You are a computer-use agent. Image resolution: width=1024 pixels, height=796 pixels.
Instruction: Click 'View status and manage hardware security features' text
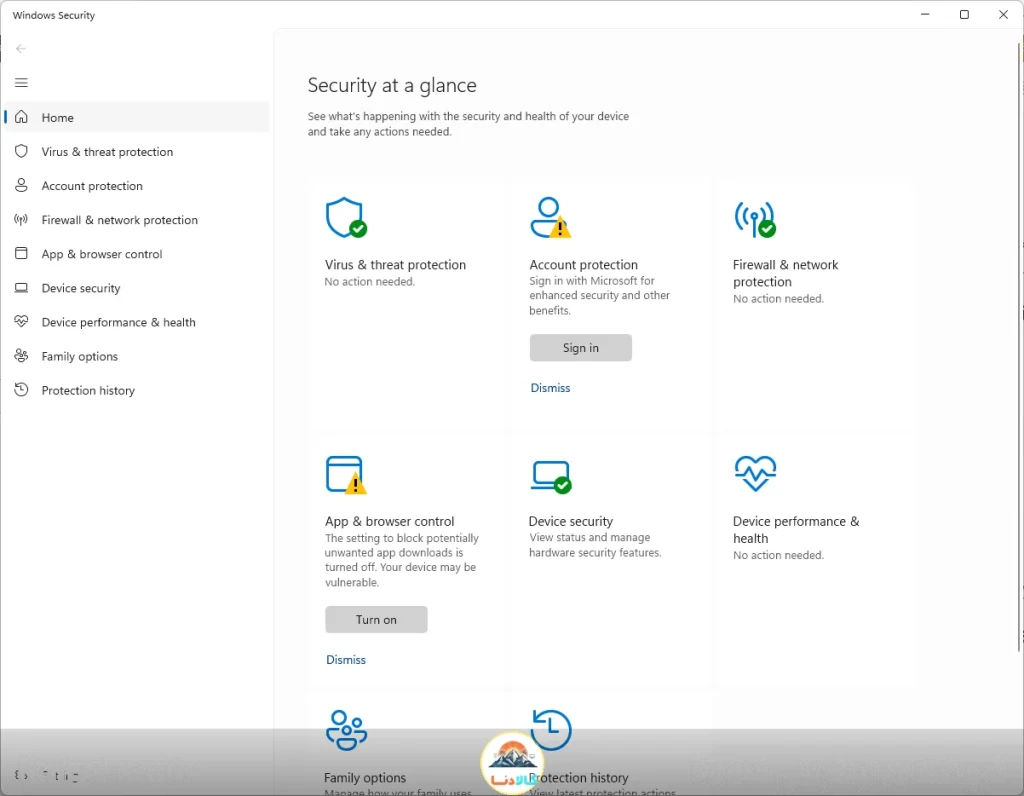pos(595,545)
